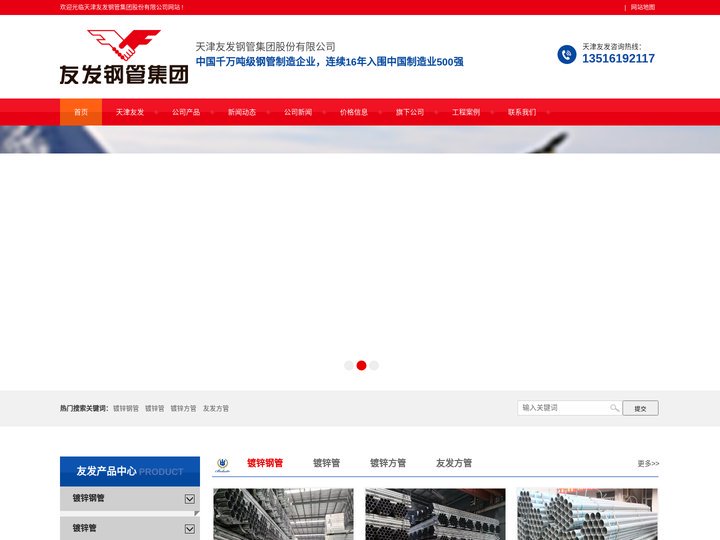Click the 镀锌管 sidebar category
Viewport: 720px width, 540px height.
point(84,529)
